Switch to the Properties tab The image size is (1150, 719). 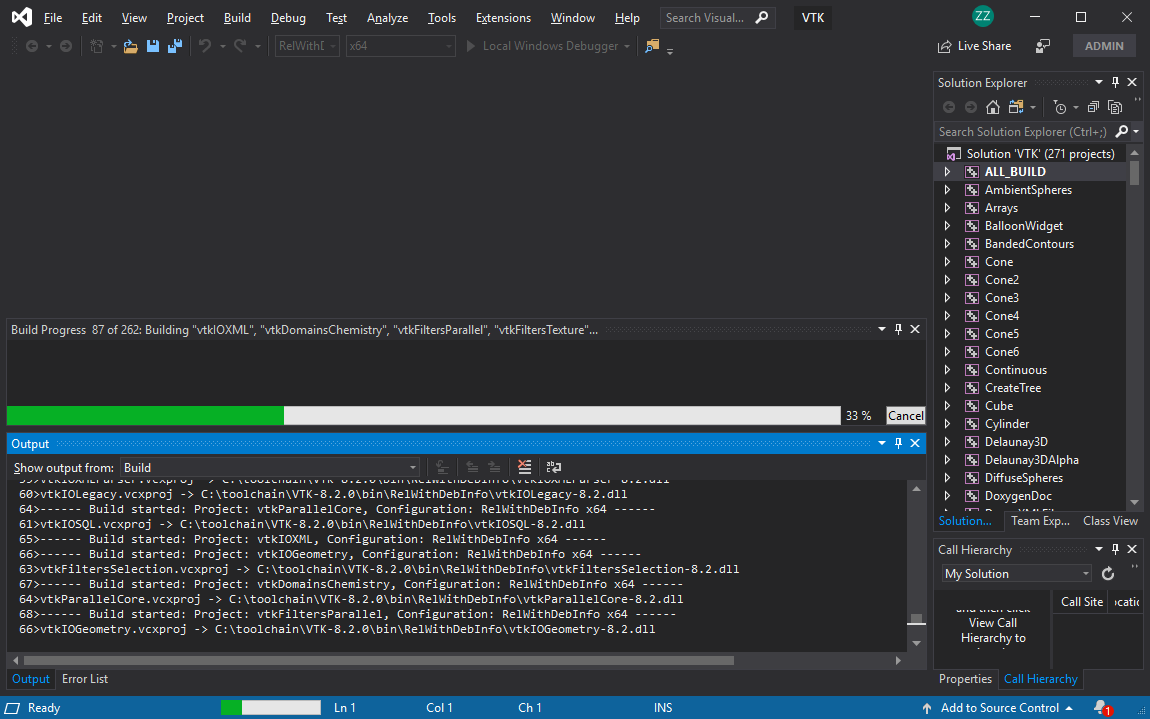[x=965, y=679]
